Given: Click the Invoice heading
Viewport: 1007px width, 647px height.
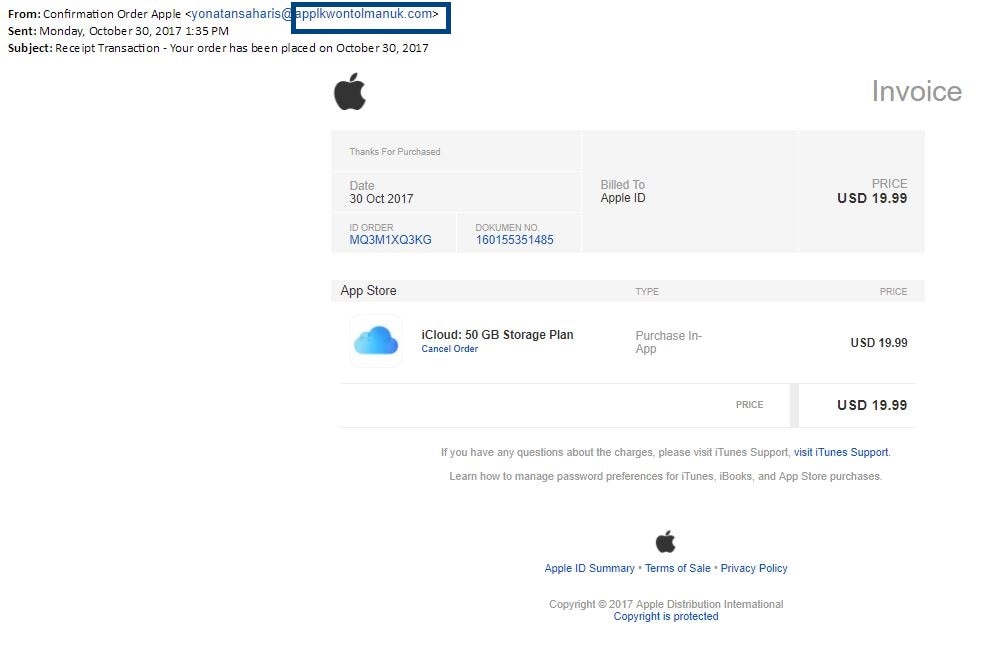Looking at the screenshot, I should tap(916, 91).
